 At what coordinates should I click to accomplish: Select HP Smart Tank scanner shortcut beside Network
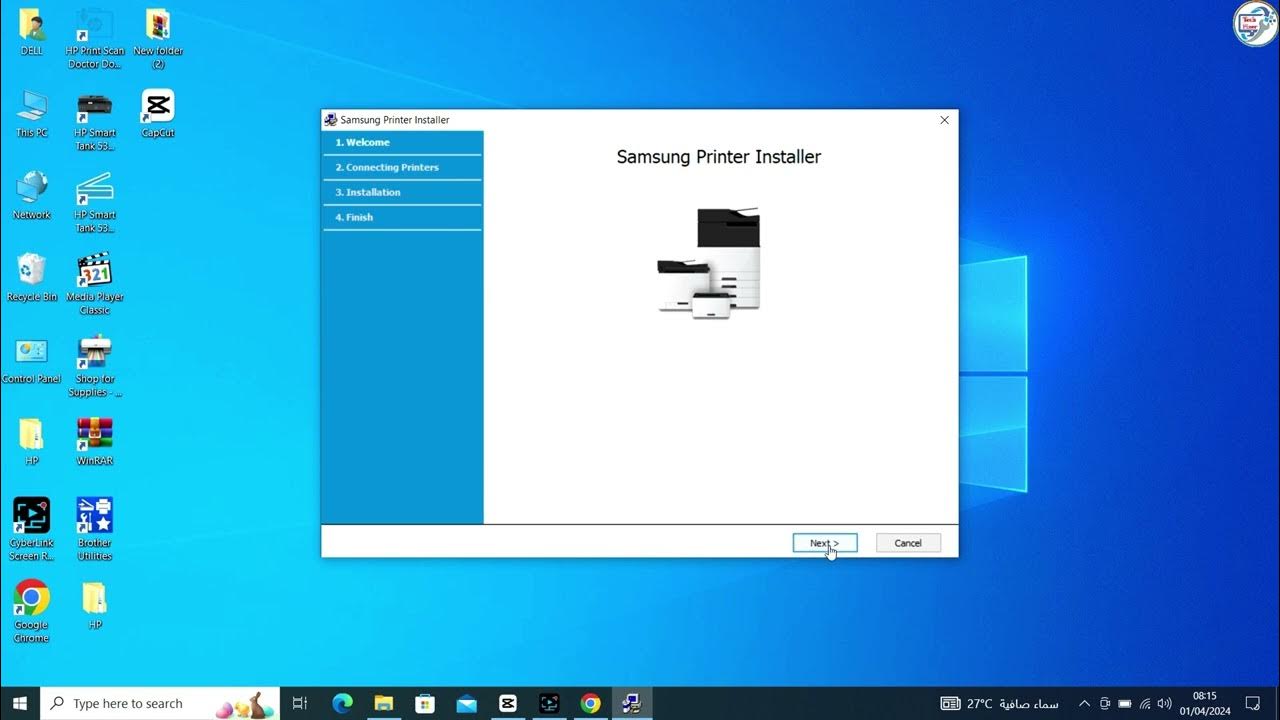coord(95,203)
